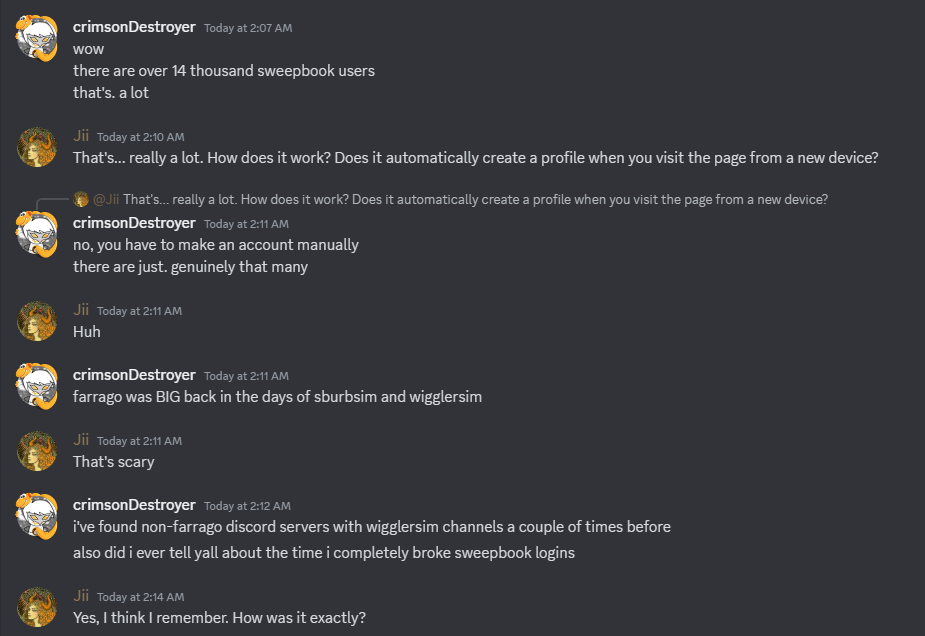
Task: Click crimsonDestroyer's avatar beside the "wow" message
Action: point(38,37)
